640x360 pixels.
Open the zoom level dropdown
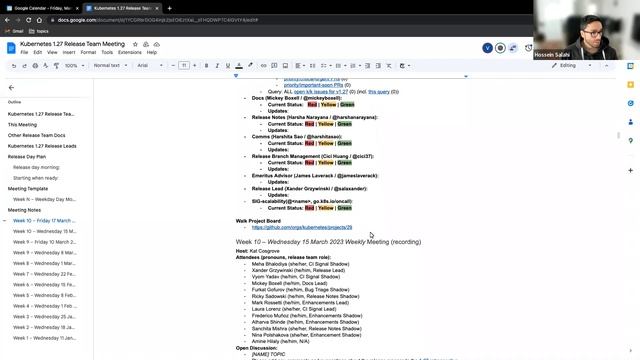coord(74,66)
